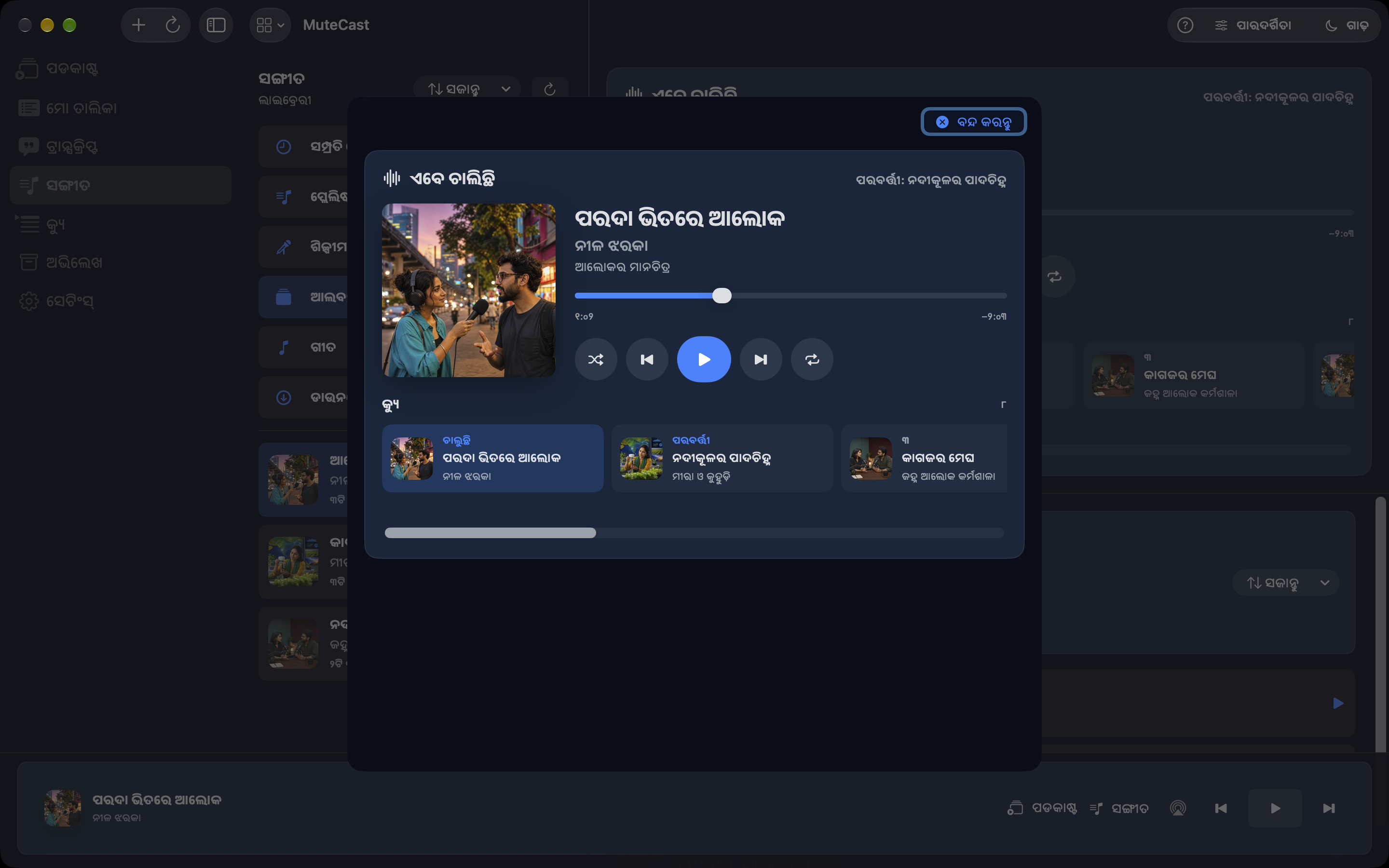Open ଅଭିଲେଖ archive in the sidebar

coord(121,262)
